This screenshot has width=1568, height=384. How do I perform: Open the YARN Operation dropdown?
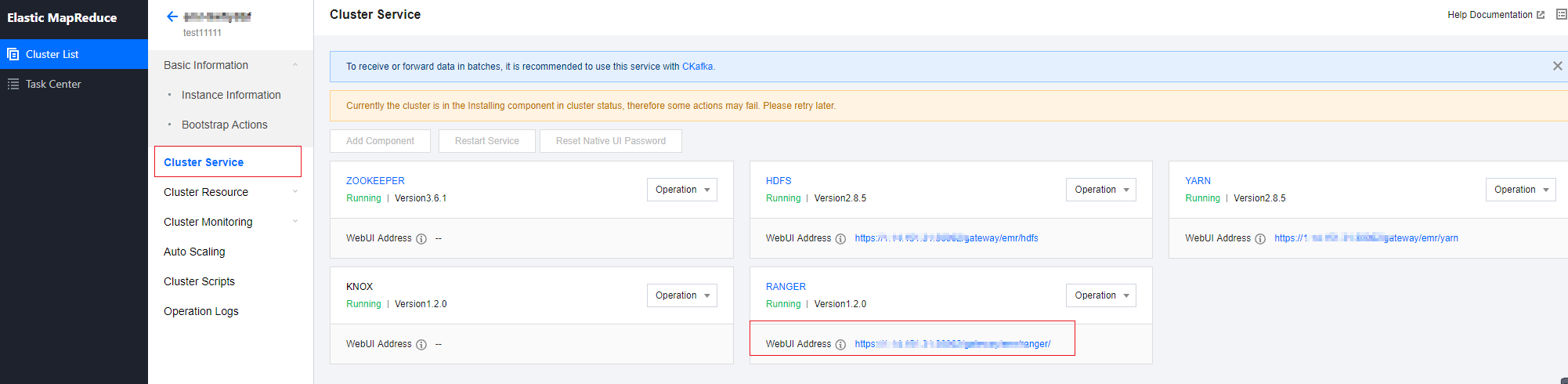pyautogui.click(x=1520, y=190)
